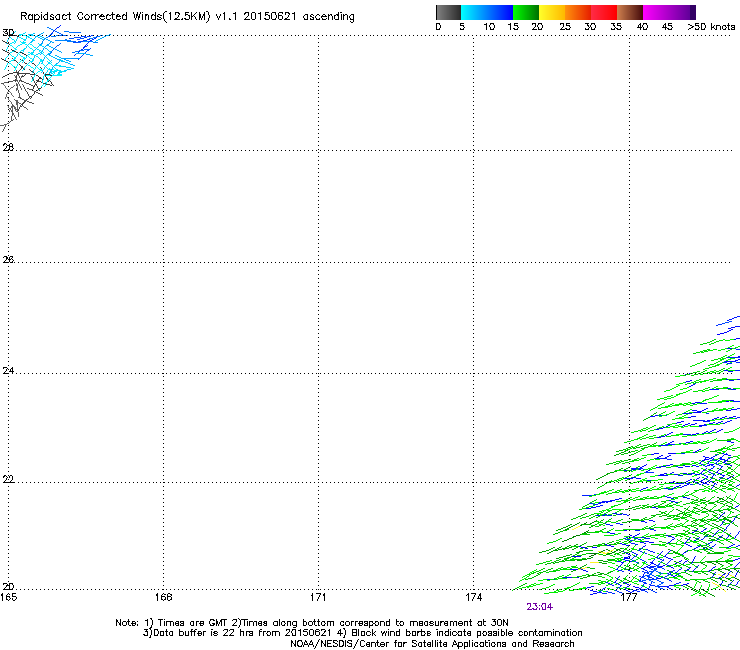Image resolution: width=740 pixels, height=650 pixels.
Task: Click the longitude label '168' on the bottom axis
Action: pyautogui.click(x=163, y=597)
